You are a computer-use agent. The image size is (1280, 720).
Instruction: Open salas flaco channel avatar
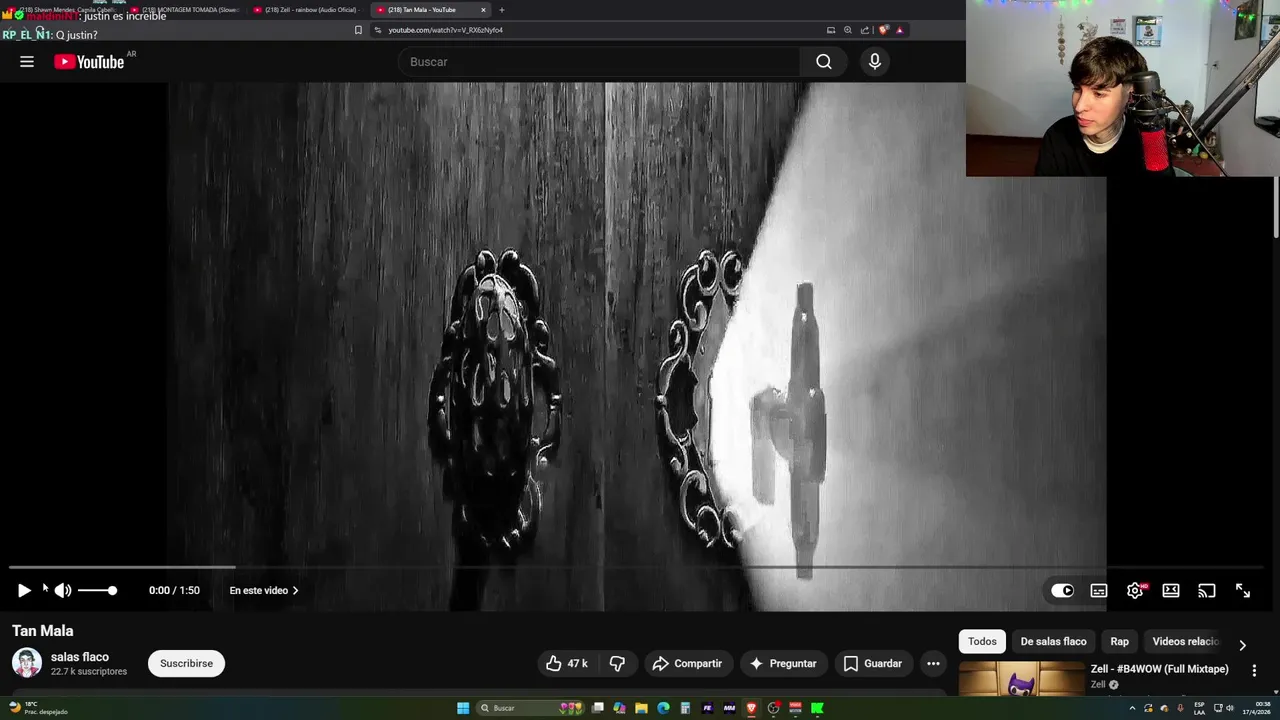[x=27, y=663]
